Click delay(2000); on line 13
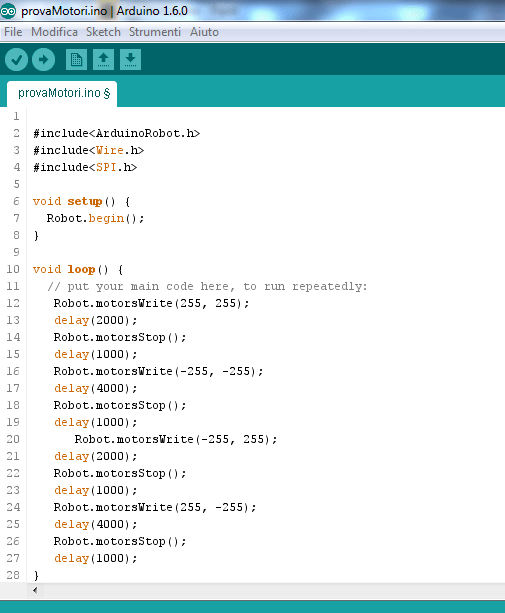505x613 pixels. click(95, 320)
